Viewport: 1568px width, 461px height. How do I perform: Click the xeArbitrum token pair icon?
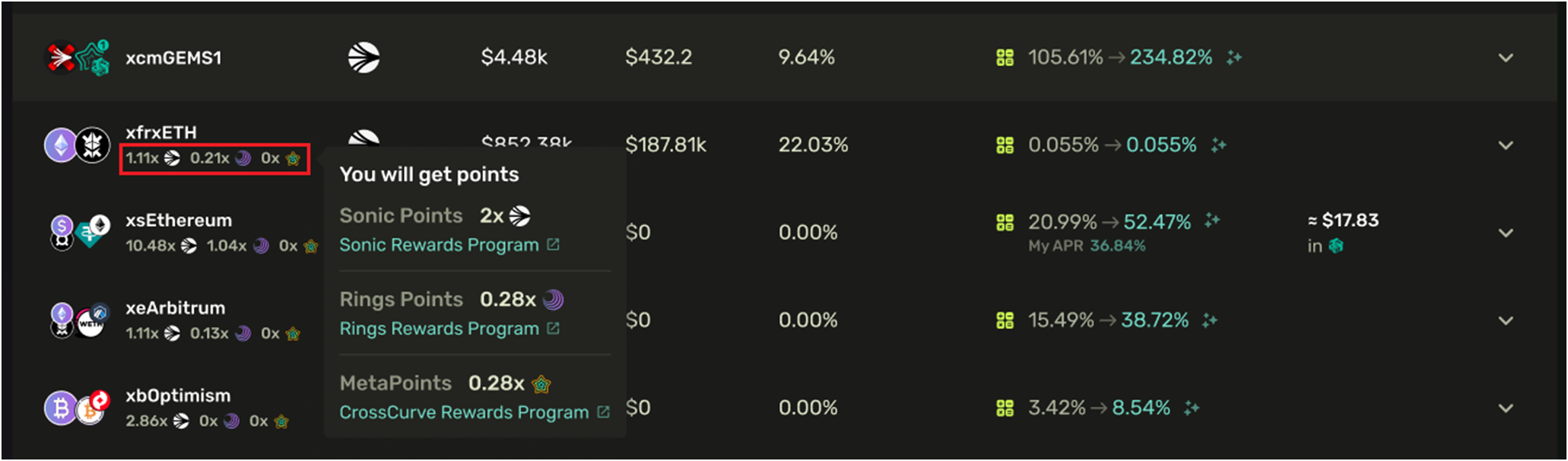point(77,320)
